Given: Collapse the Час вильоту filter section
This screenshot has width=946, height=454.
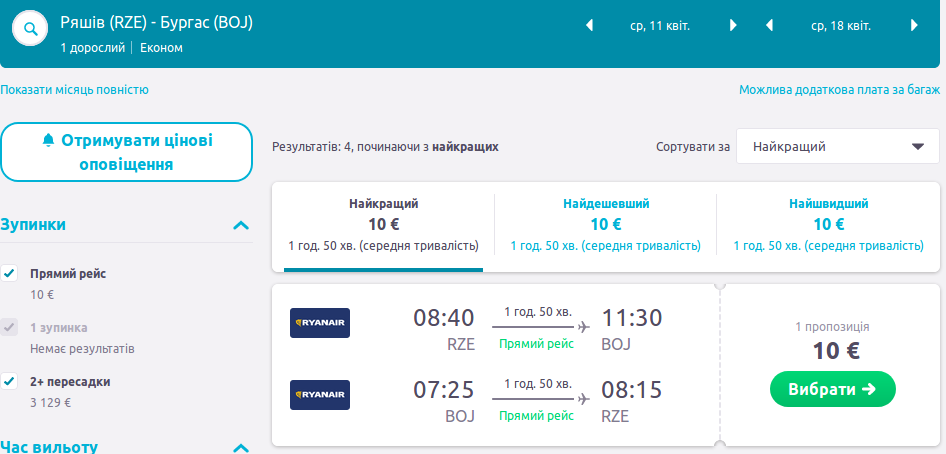Looking at the screenshot, I should coord(240,447).
